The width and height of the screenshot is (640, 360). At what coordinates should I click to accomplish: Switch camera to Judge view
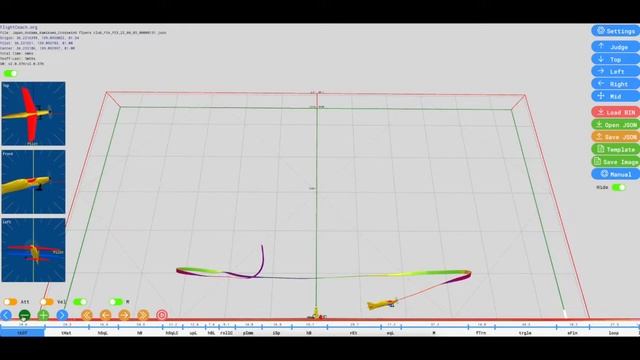pos(616,47)
